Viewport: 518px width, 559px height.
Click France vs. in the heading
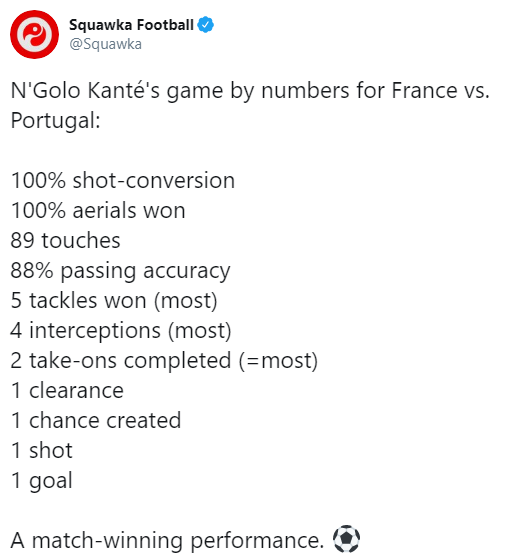[440, 91]
